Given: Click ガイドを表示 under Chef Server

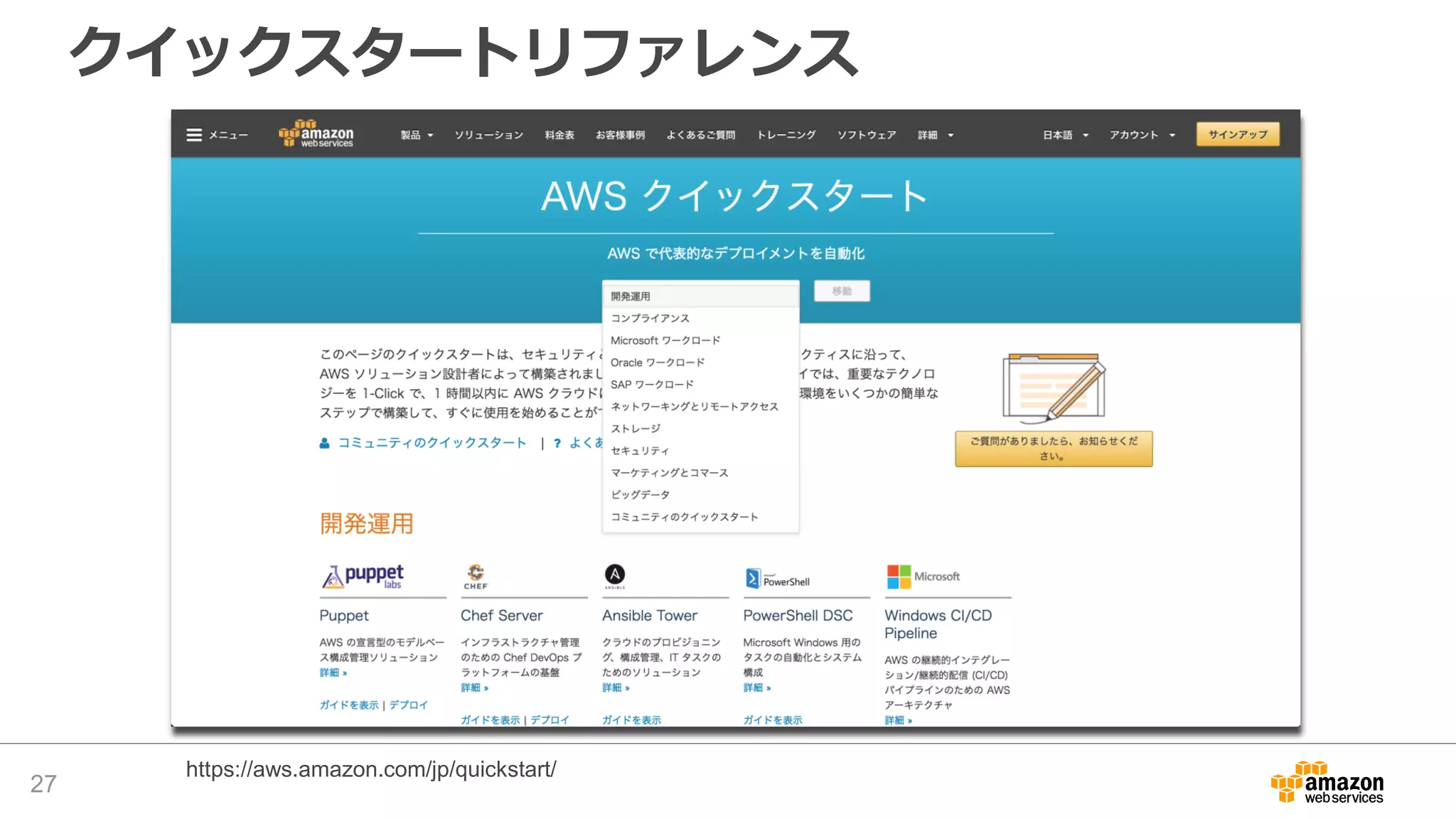Looking at the screenshot, I should 491,719.
